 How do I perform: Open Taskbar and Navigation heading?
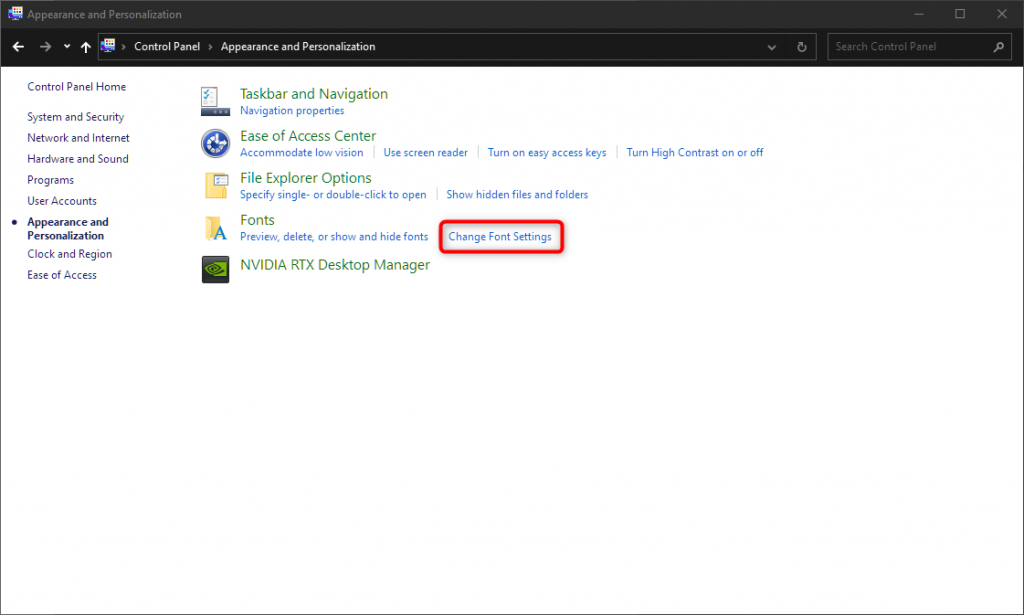tap(313, 94)
